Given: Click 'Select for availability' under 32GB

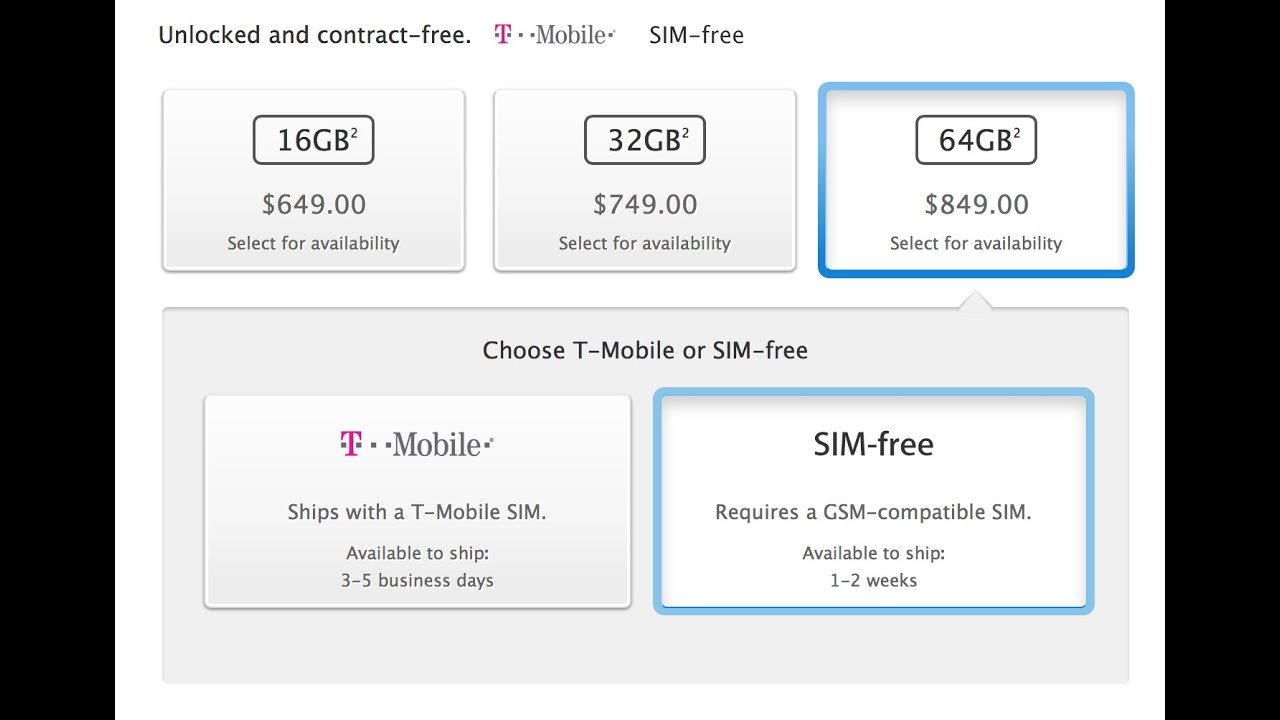Looking at the screenshot, I should click(x=645, y=243).
